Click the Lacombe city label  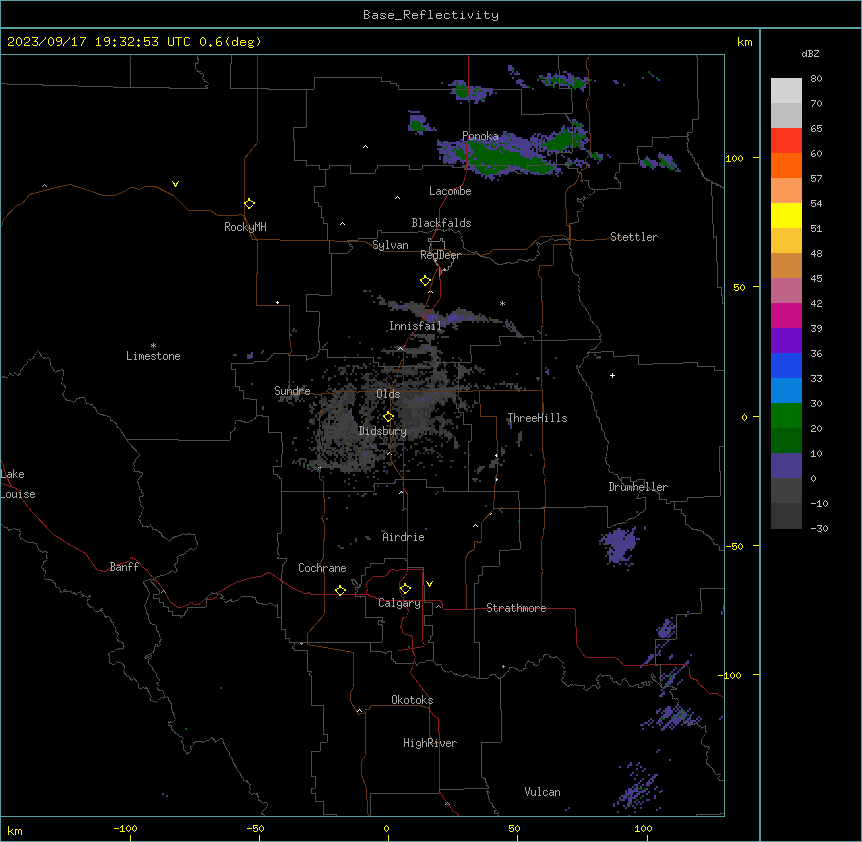click(x=450, y=191)
